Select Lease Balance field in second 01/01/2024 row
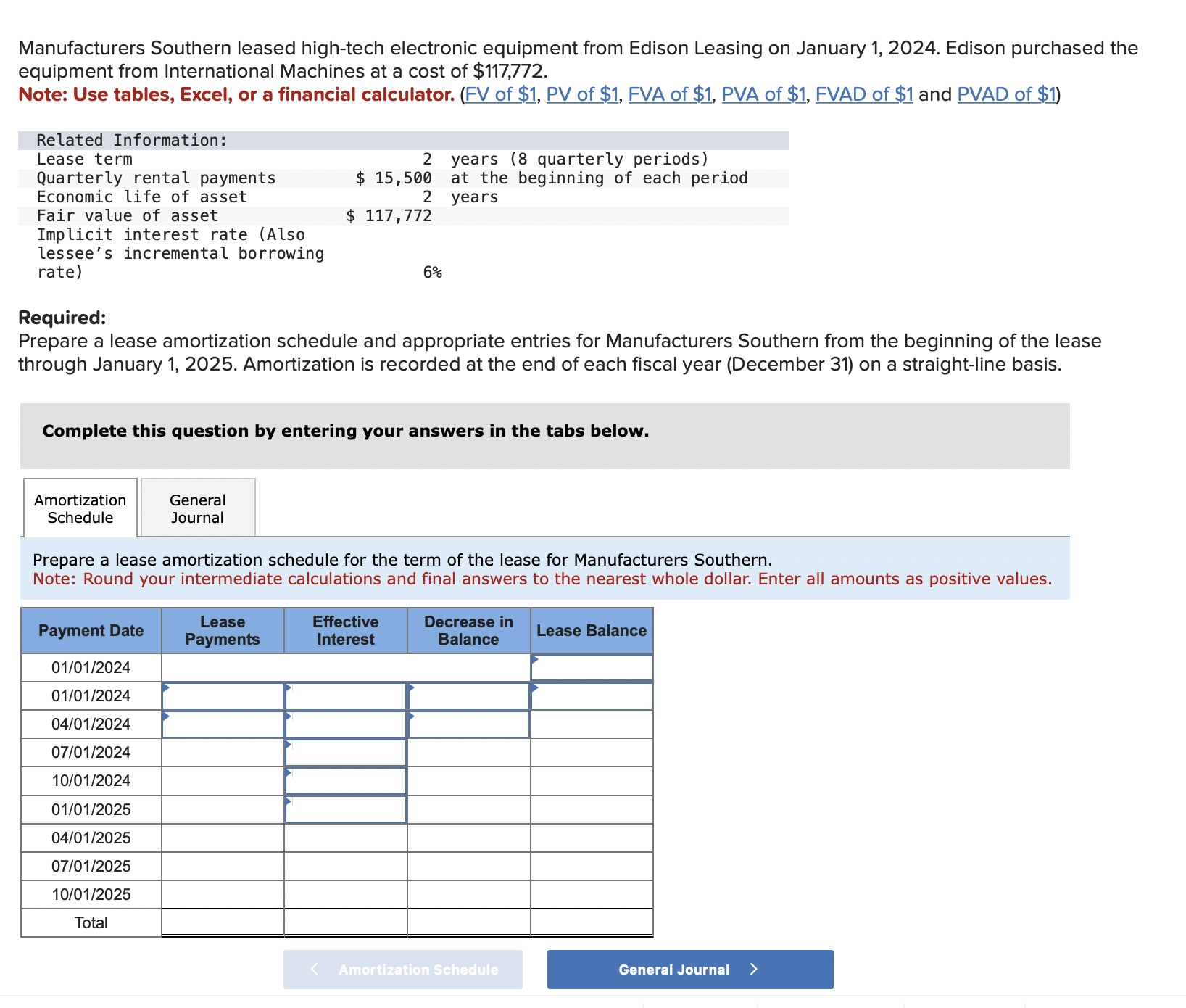The image size is (1186, 1008). pyautogui.click(x=592, y=696)
